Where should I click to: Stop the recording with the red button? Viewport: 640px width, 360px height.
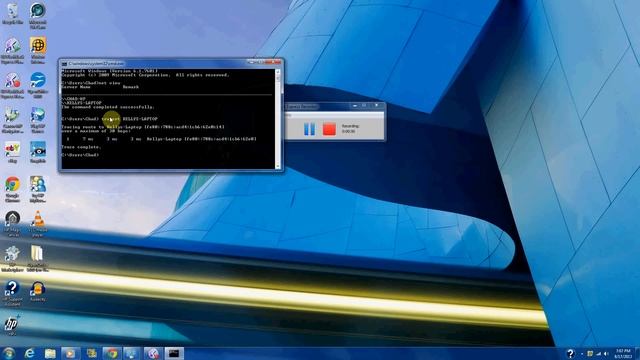point(329,129)
